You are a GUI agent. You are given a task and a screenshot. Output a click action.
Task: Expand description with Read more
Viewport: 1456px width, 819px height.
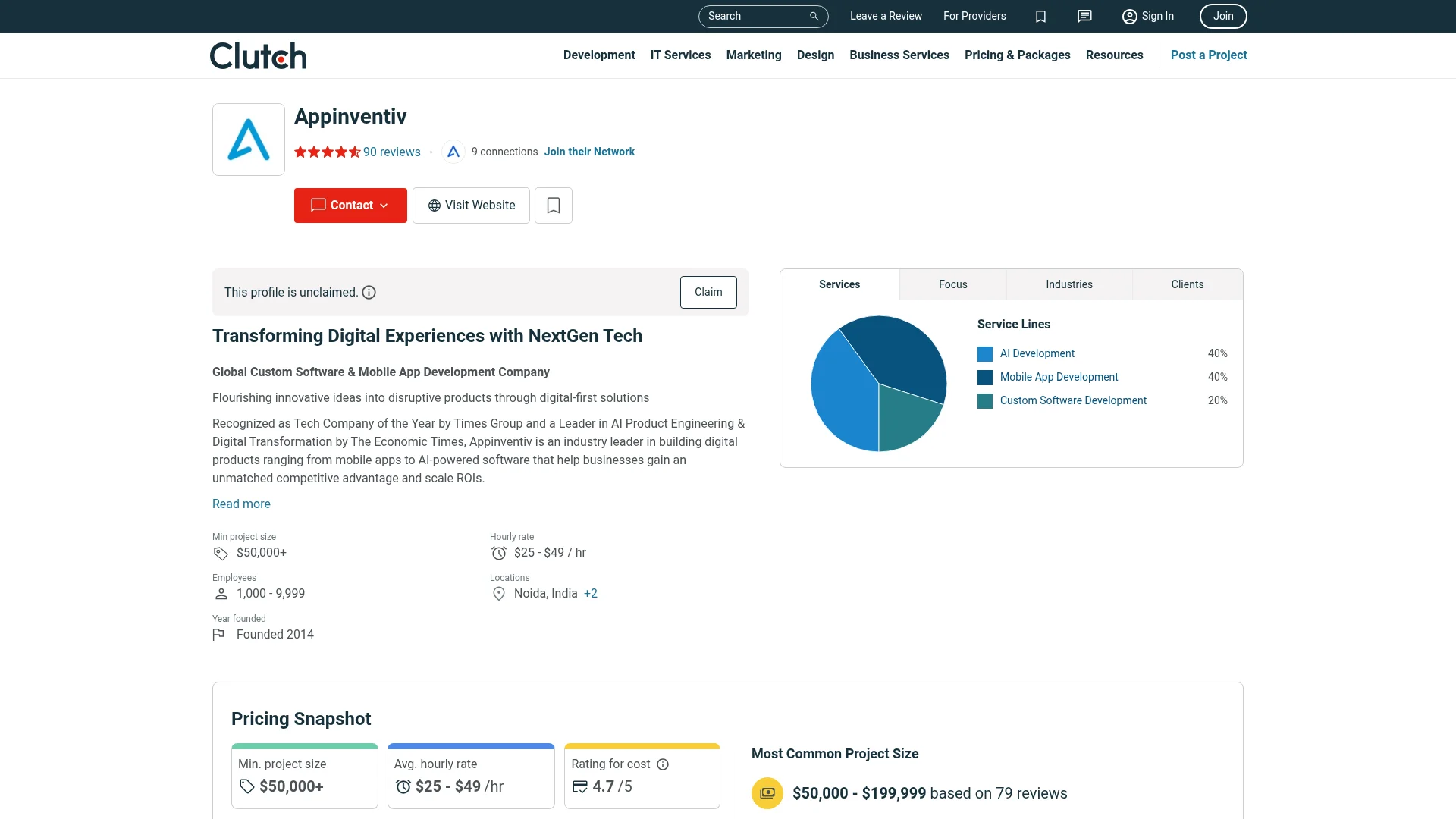(241, 504)
